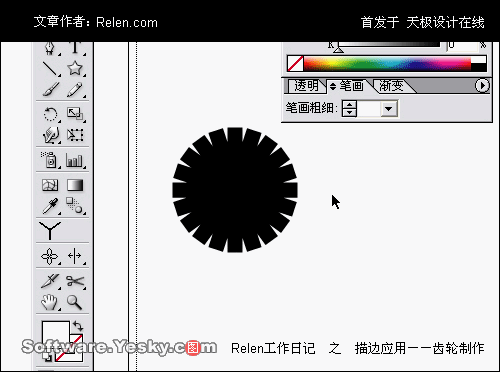Pick a color from the spectrum bar
500x372 pixels.
point(387,64)
